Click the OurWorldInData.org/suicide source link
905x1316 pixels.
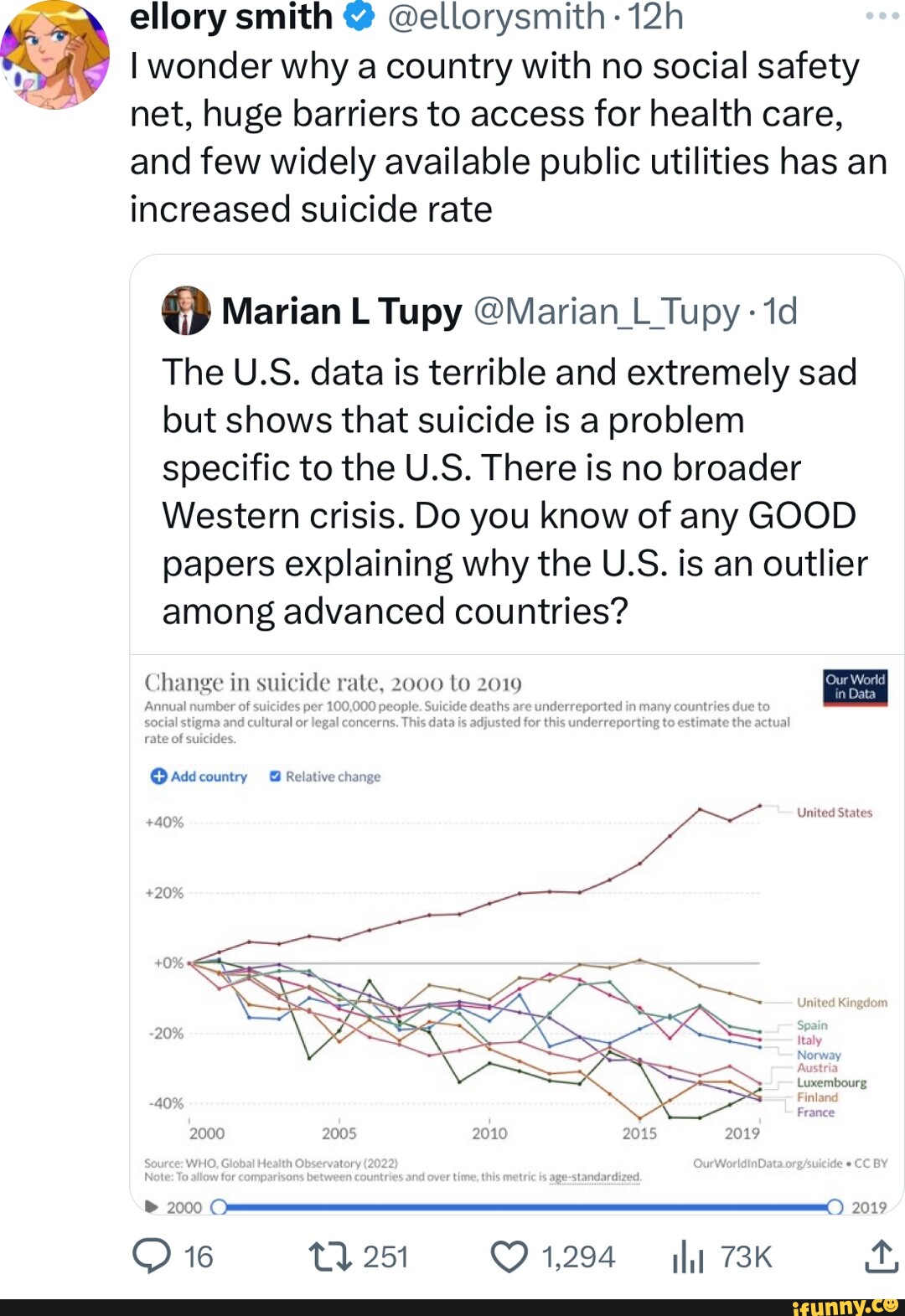pos(767,1163)
